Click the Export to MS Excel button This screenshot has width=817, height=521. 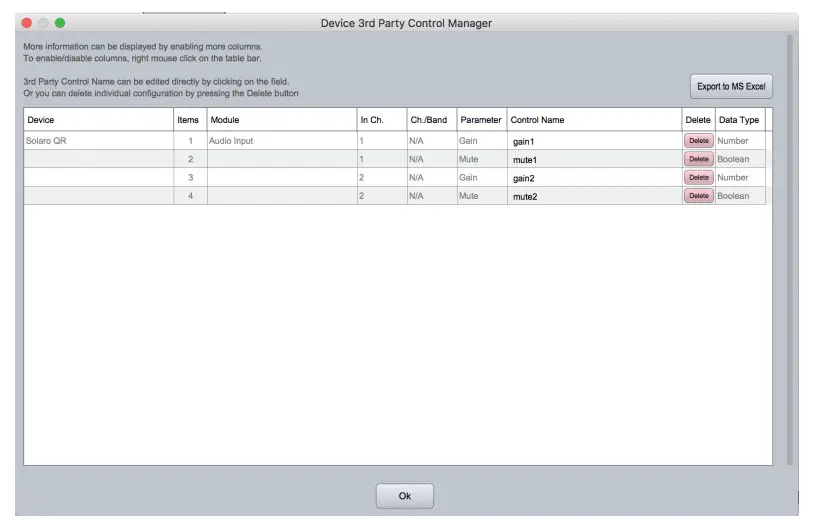[x=731, y=86]
